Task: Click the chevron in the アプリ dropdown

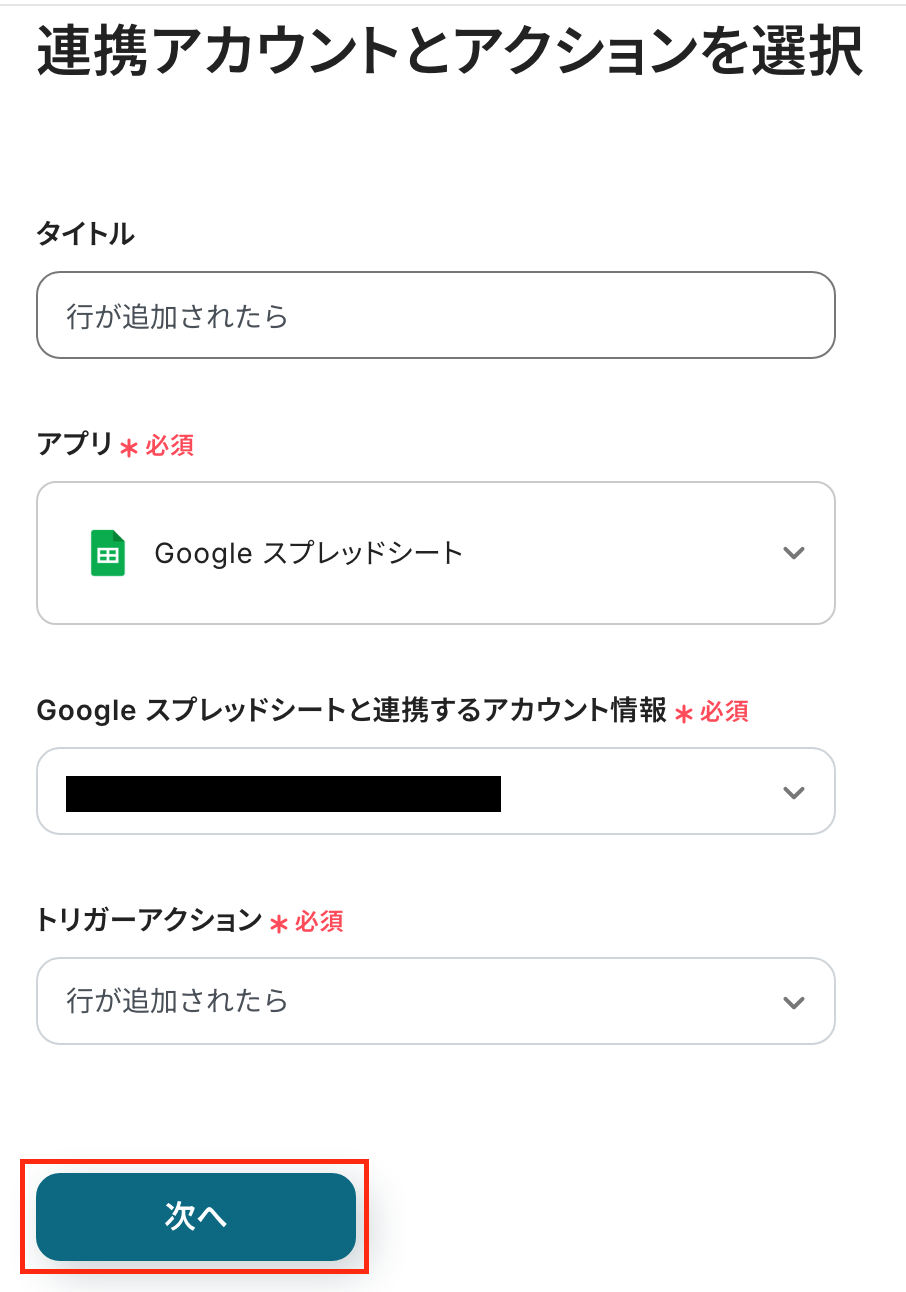Action: 794,553
